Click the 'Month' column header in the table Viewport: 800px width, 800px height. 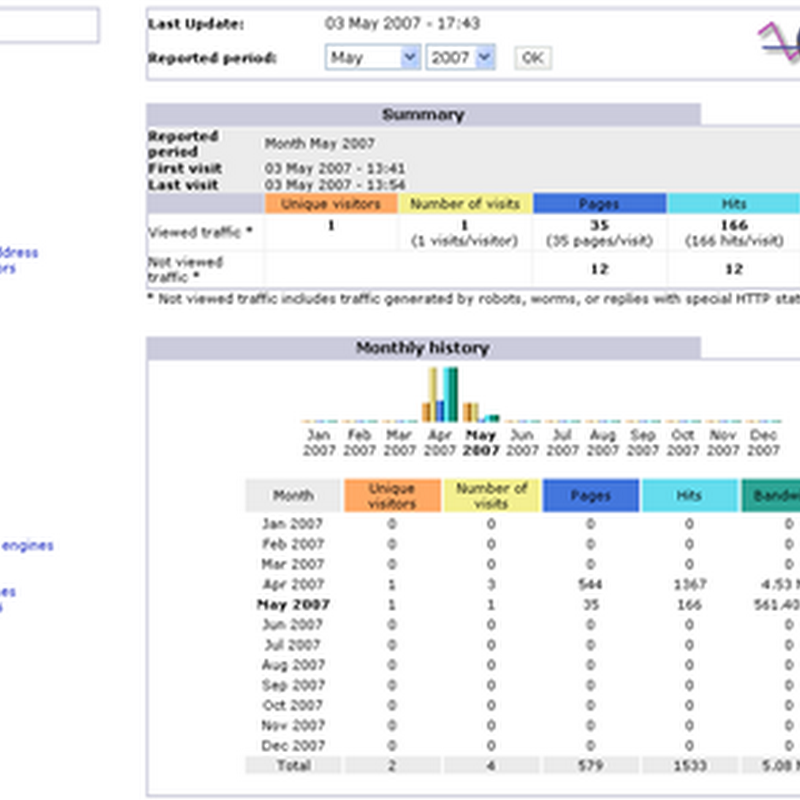tap(293, 495)
